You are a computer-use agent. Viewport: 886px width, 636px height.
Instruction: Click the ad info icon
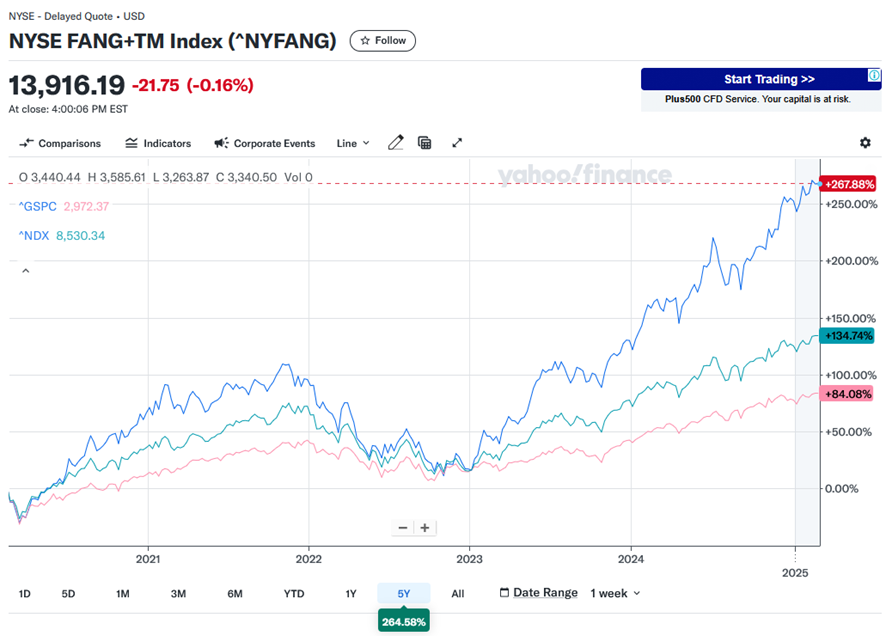coord(874,75)
